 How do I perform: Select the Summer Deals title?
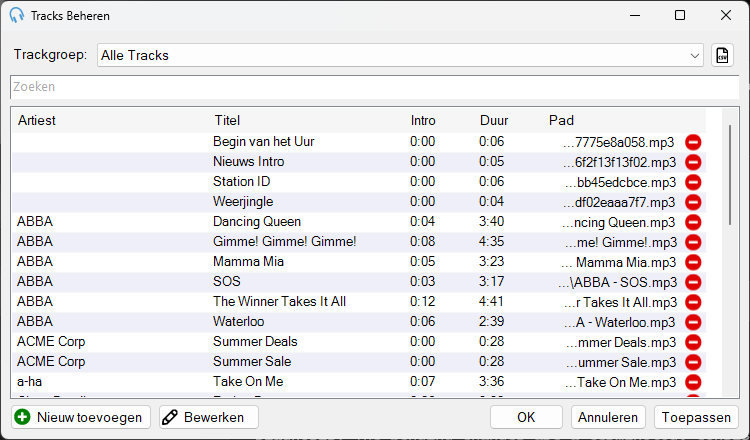[255, 342]
